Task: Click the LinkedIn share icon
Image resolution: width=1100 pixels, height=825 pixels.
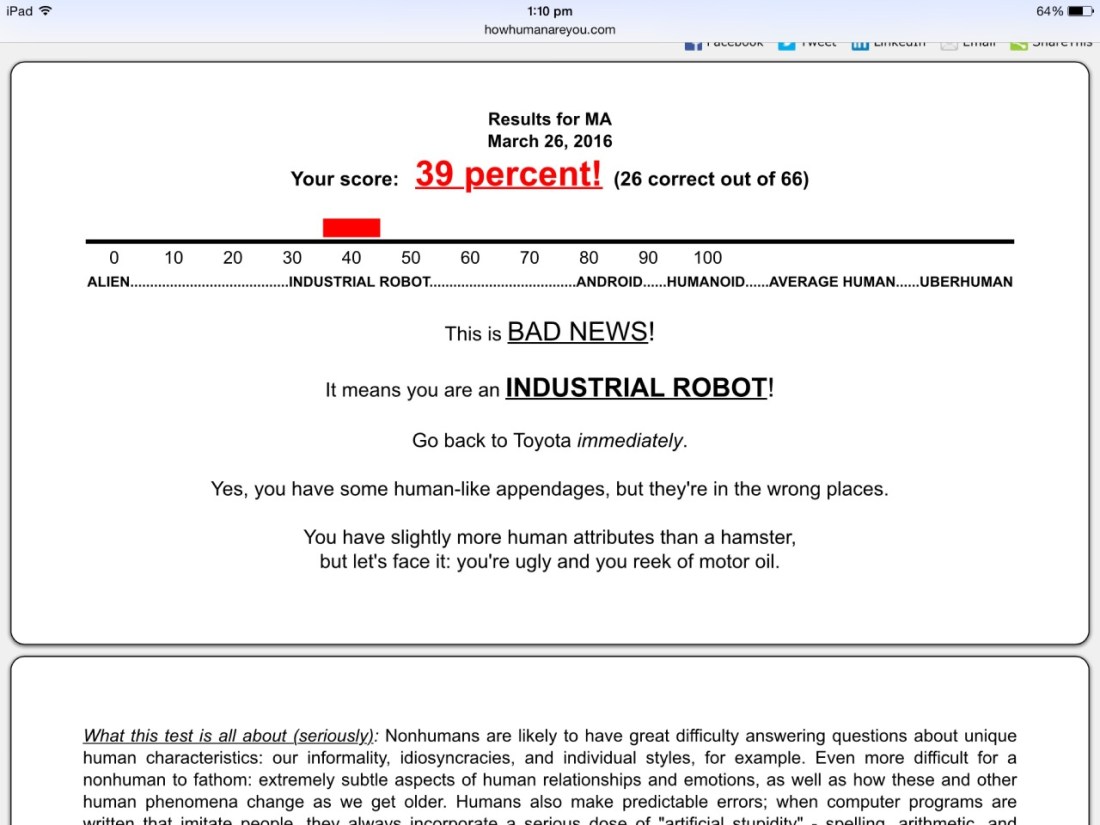Action: coord(859,45)
